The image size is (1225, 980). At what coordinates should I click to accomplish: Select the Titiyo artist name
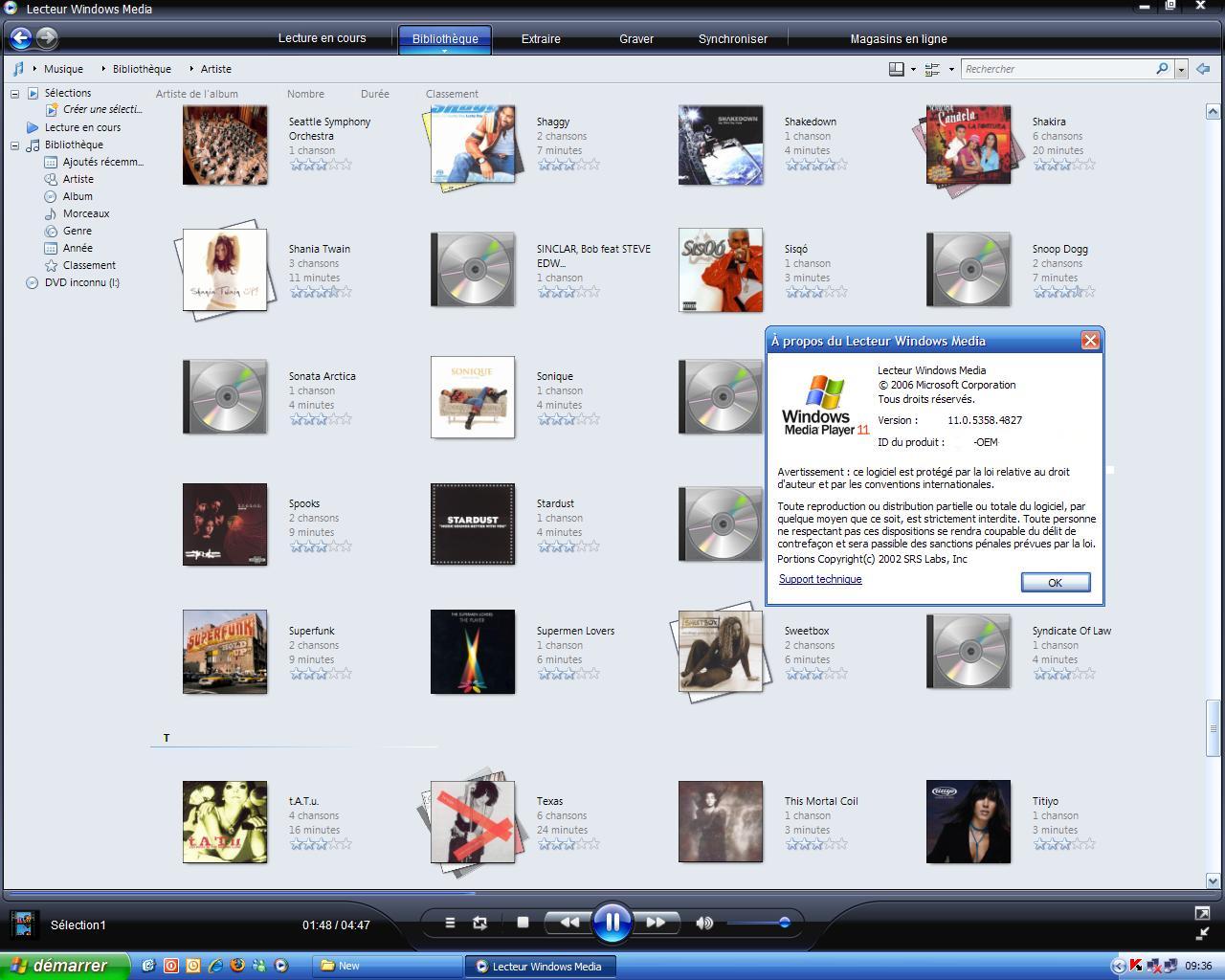(1045, 801)
